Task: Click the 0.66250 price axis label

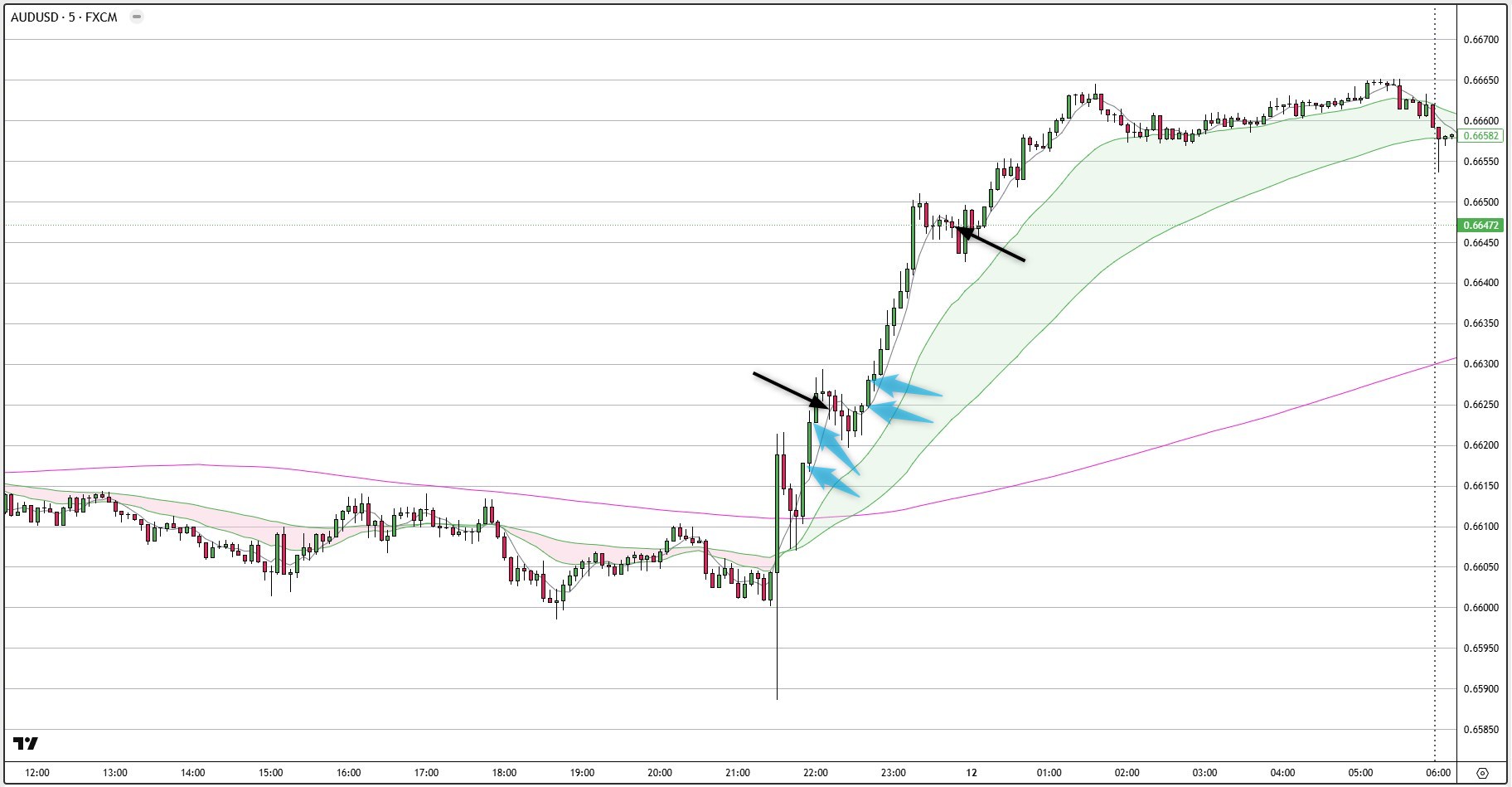Action: point(1480,405)
